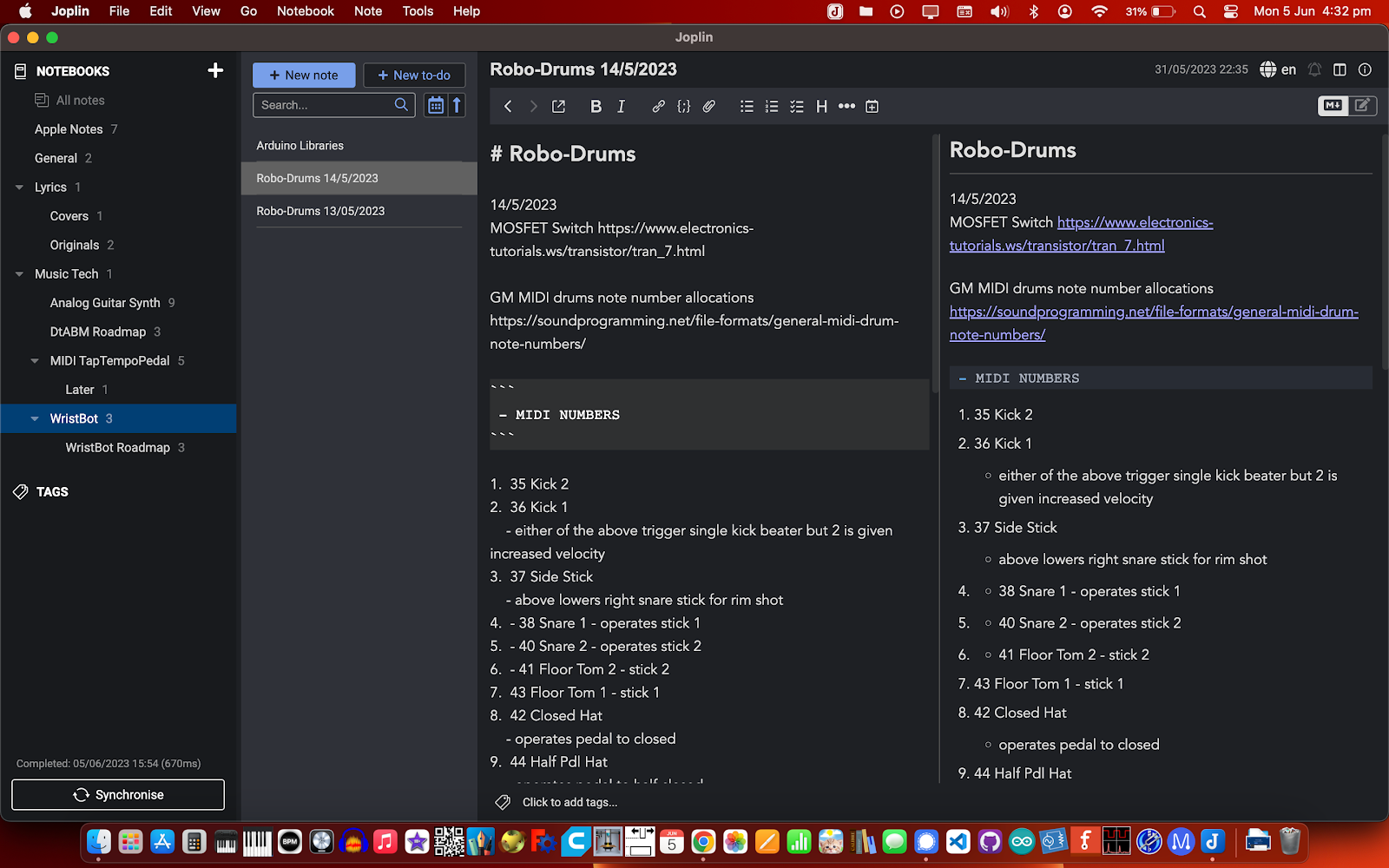Open soundprogramming.net link in preview
The width and height of the screenshot is (1389, 868).
click(x=1154, y=323)
